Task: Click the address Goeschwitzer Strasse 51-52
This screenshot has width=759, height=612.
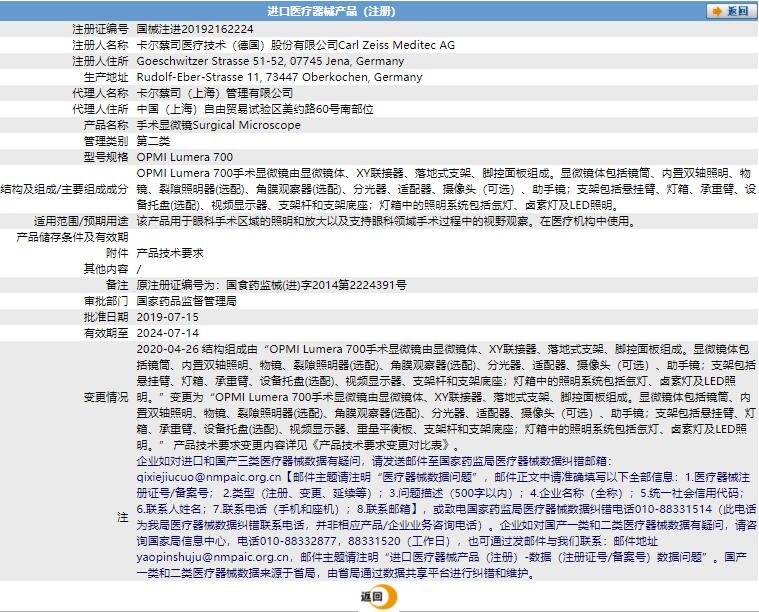Action: pos(210,61)
